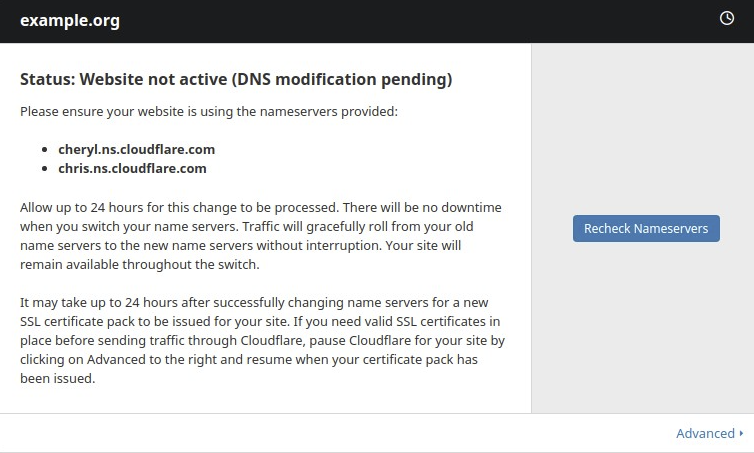Select the chris.ns.cloudflare.com nameserver text
Image resolution: width=754 pixels, height=453 pixels.
click(x=132, y=169)
